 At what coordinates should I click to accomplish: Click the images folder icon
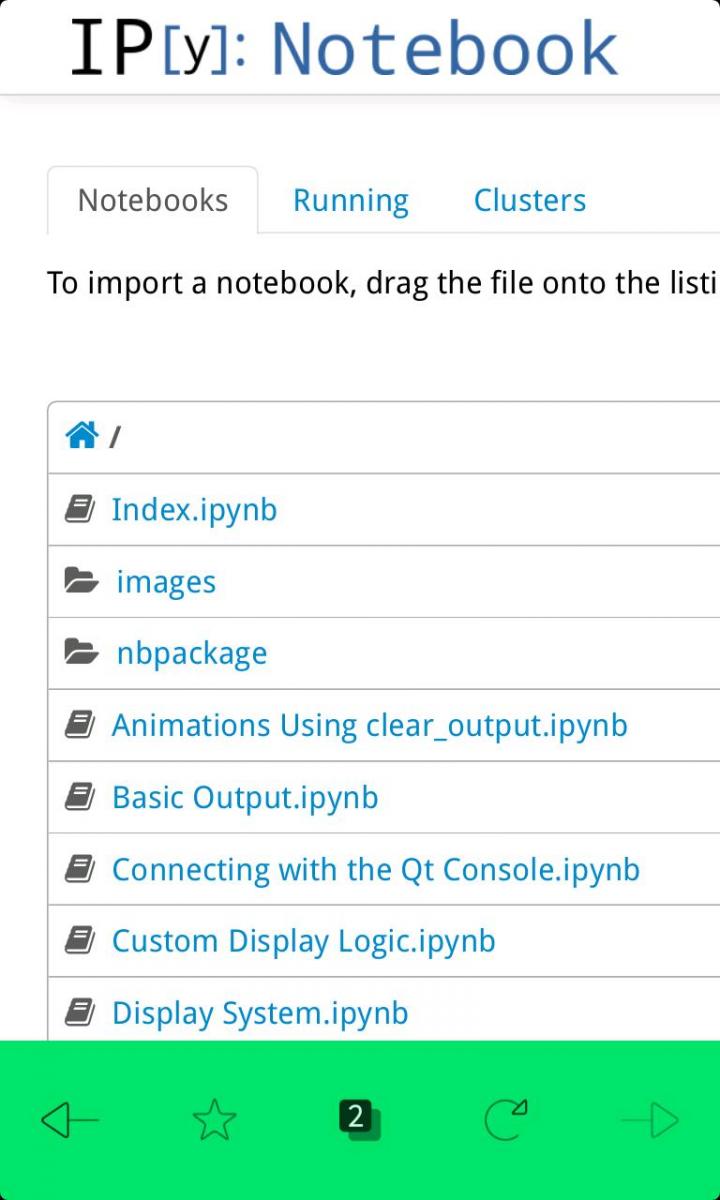pyautogui.click(x=81, y=581)
